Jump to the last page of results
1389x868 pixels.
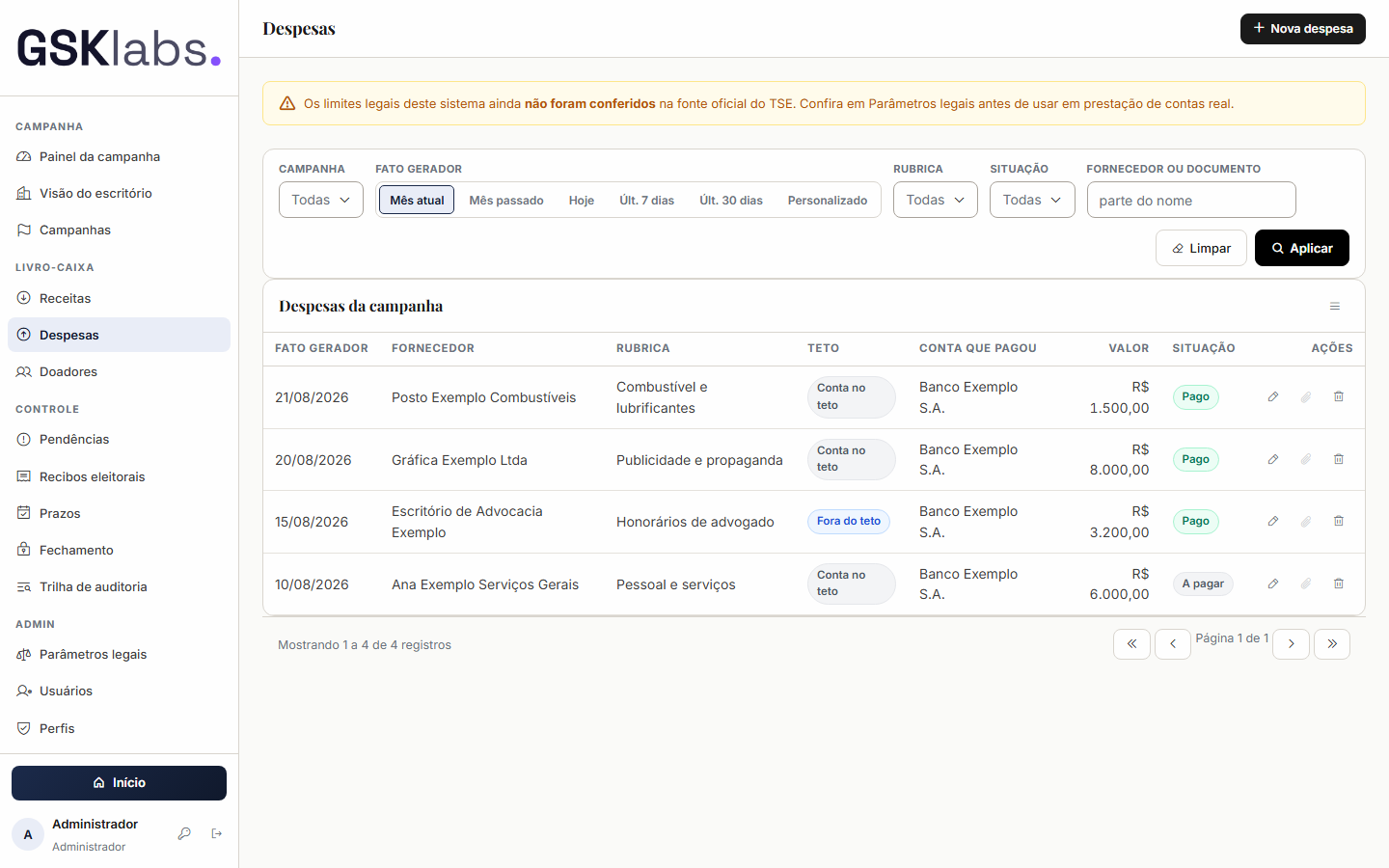point(1332,644)
